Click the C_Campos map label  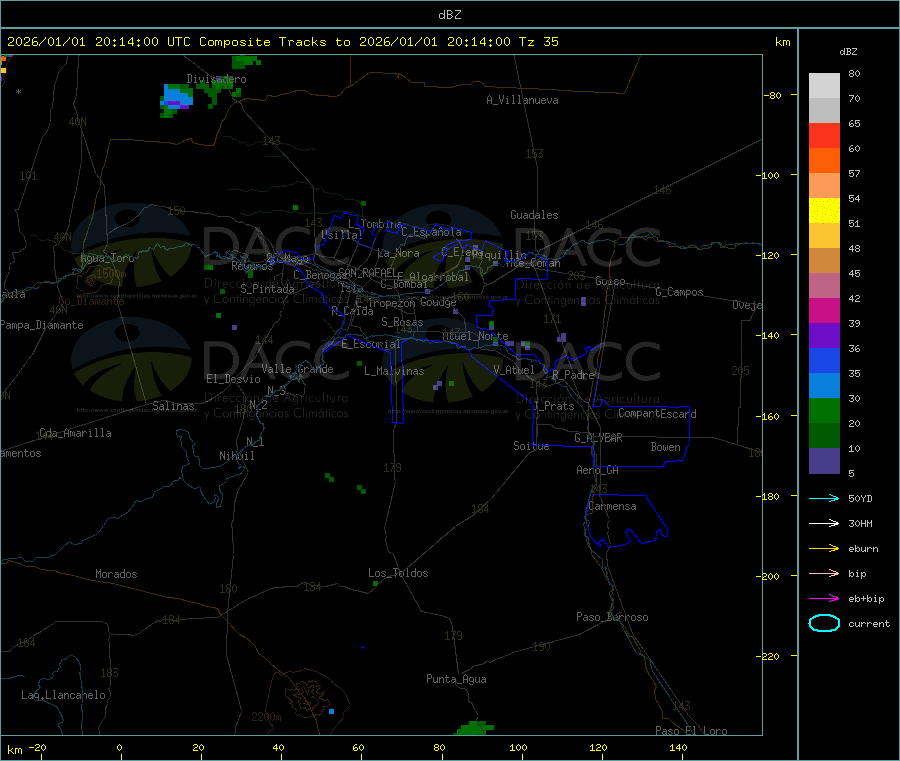pyautogui.click(x=679, y=292)
